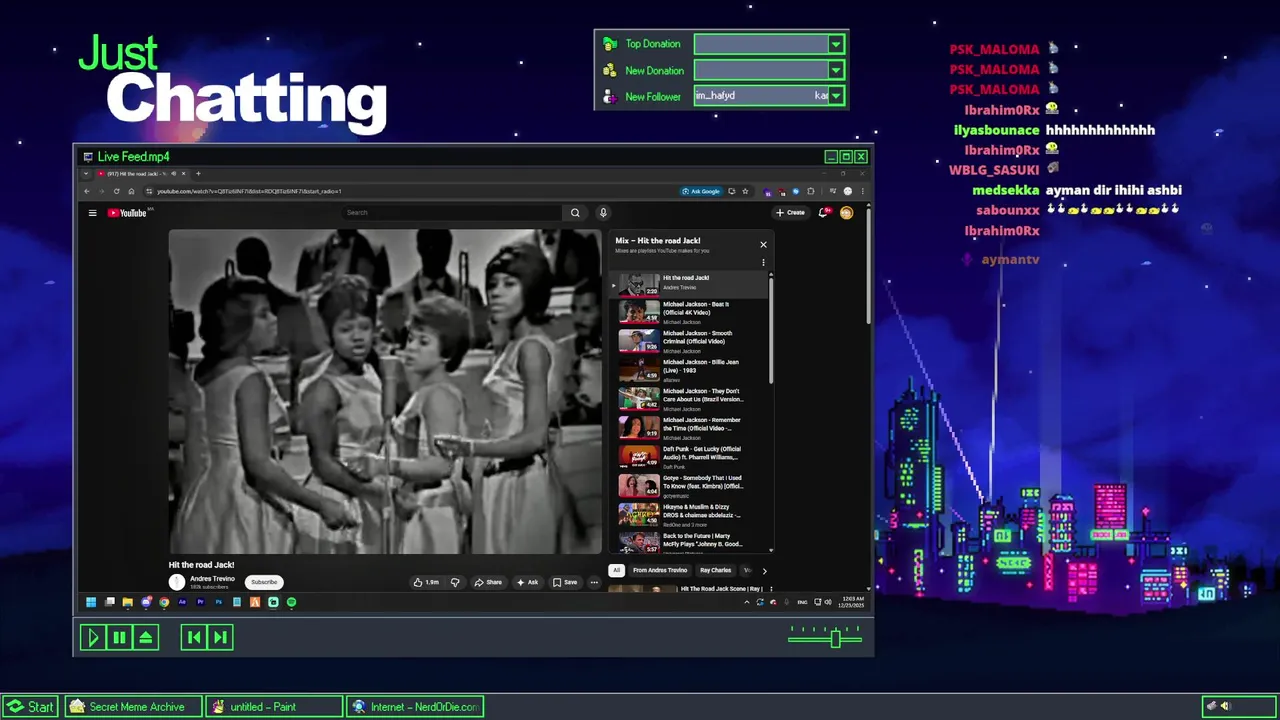Like the video with thumbs-up icon

(x=426, y=582)
